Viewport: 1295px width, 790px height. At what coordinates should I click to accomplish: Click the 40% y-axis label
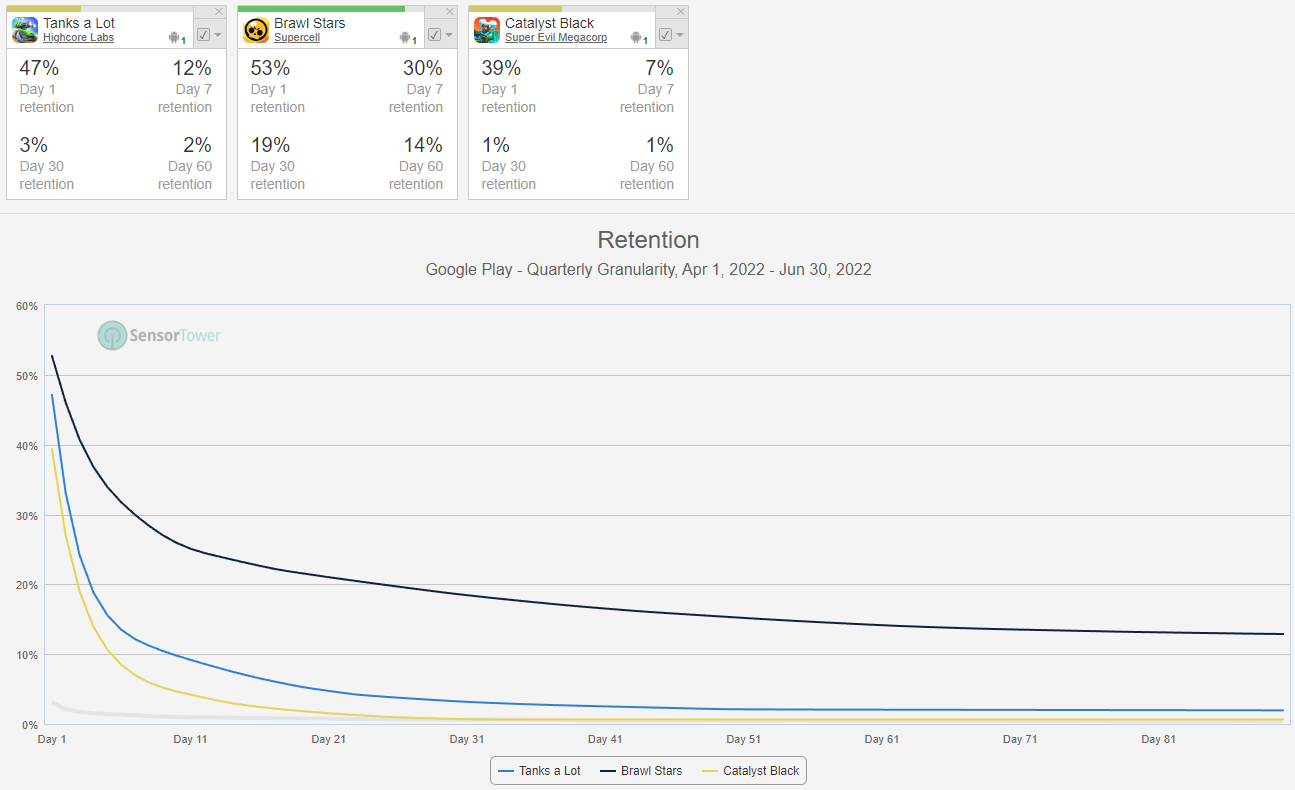[x=26, y=446]
